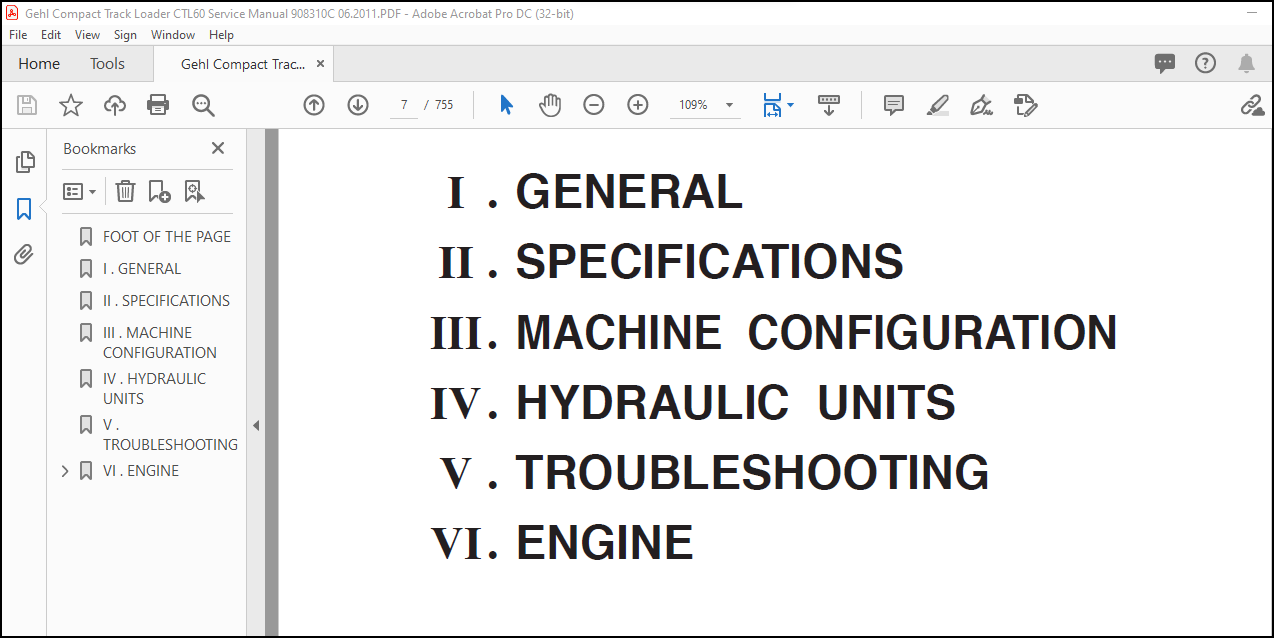The image size is (1274, 638).
Task: Zoom out with minus button
Action: point(594,105)
